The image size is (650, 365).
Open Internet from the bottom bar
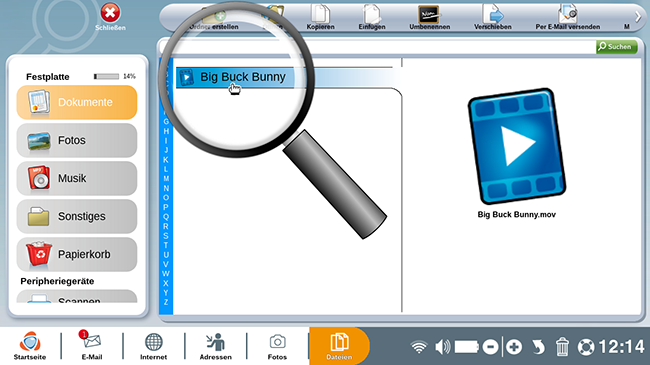(153, 346)
